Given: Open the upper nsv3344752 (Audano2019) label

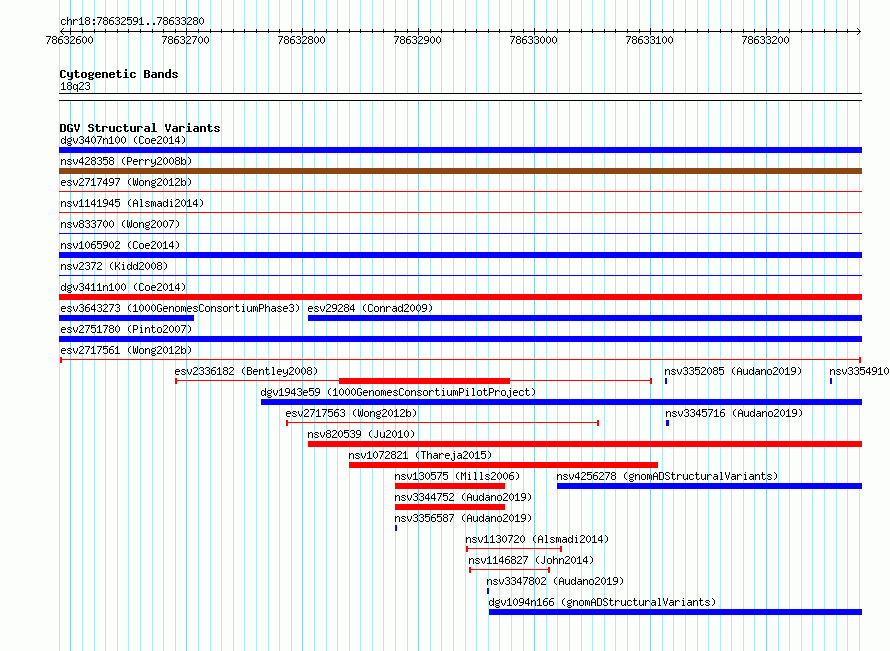Looking at the screenshot, I should pyautogui.click(x=463, y=497).
